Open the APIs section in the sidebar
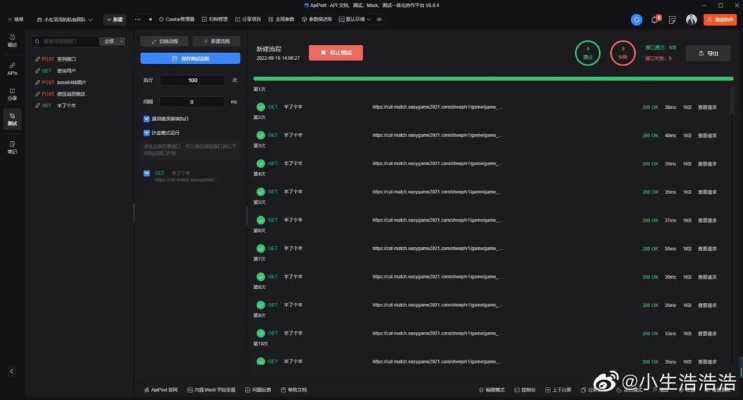This screenshot has height=400, width=743. 12,68
